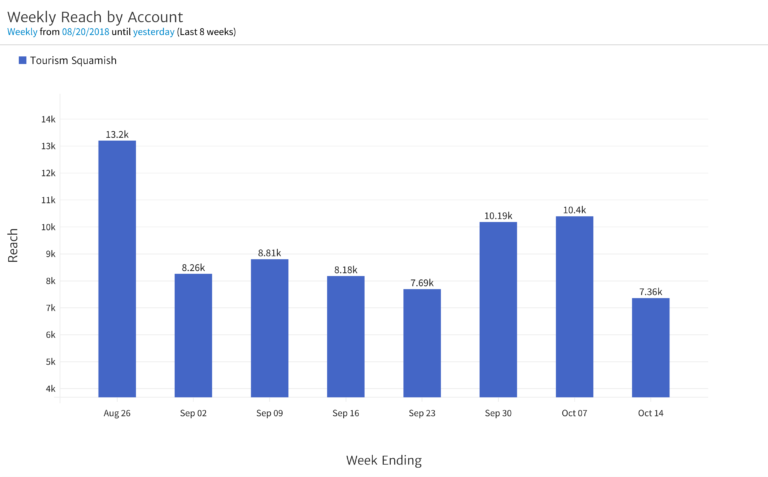Select the Weekly Reach by Account title
This screenshot has height=477, width=768.
[95, 14]
